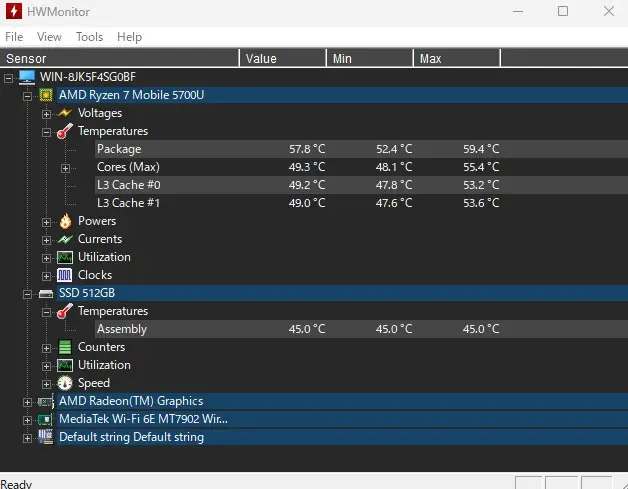Click the MediaTek Wi-Fi adapter icon
Screen dimensions: 628x489
46,419
